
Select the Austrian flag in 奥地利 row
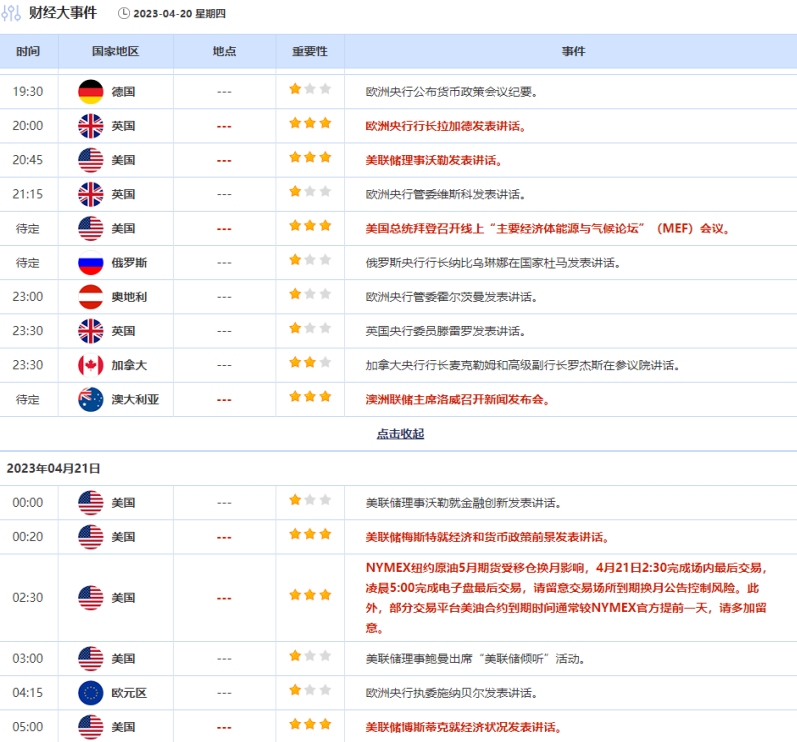click(x=90, y=297)
